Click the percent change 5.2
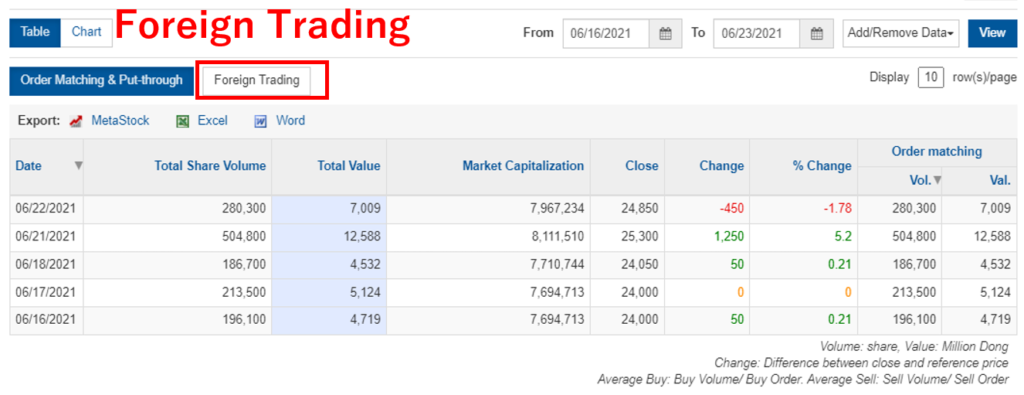 coord(844,237)
